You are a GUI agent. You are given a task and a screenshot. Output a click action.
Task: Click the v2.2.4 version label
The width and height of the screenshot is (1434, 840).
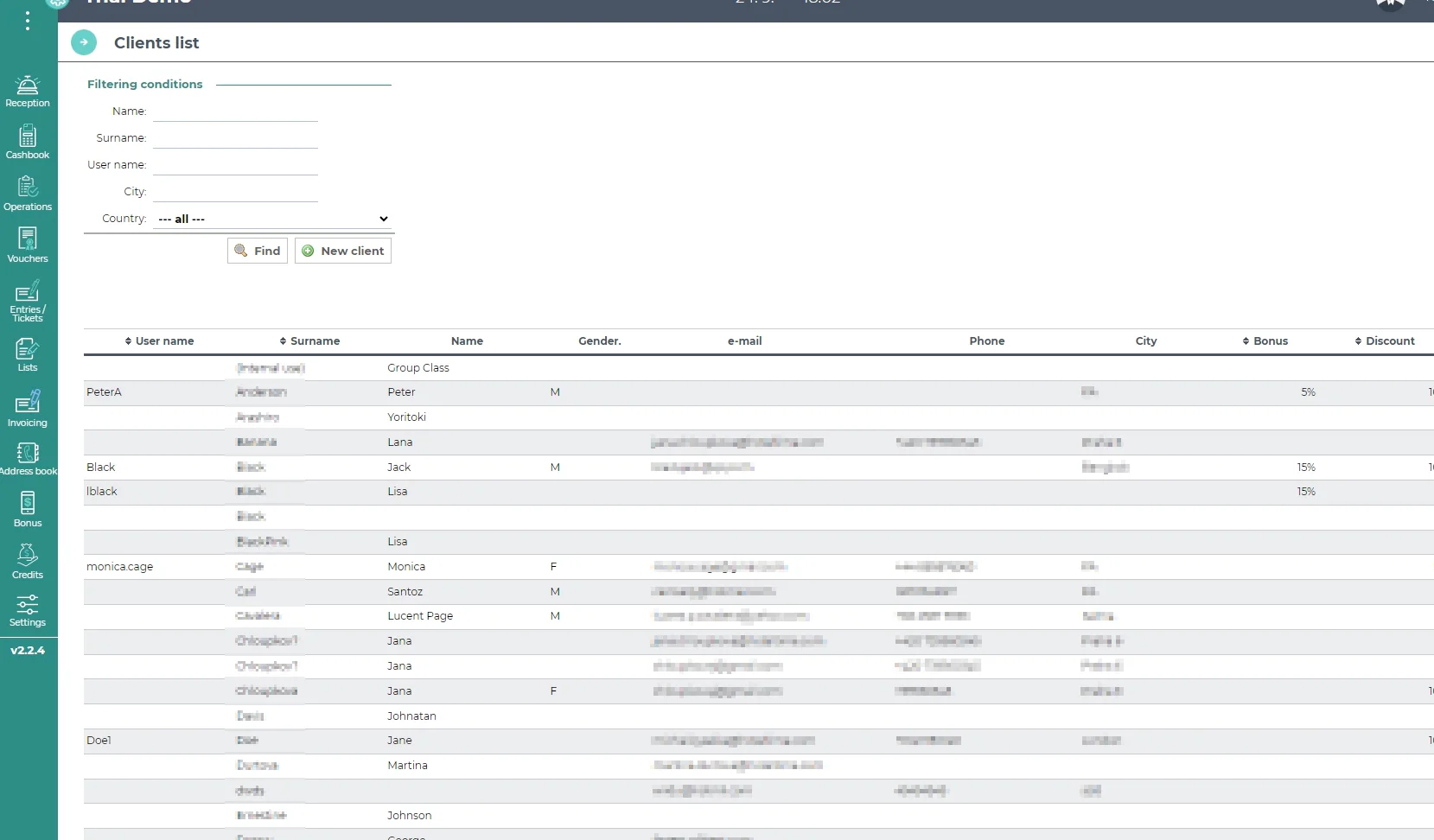28,651
